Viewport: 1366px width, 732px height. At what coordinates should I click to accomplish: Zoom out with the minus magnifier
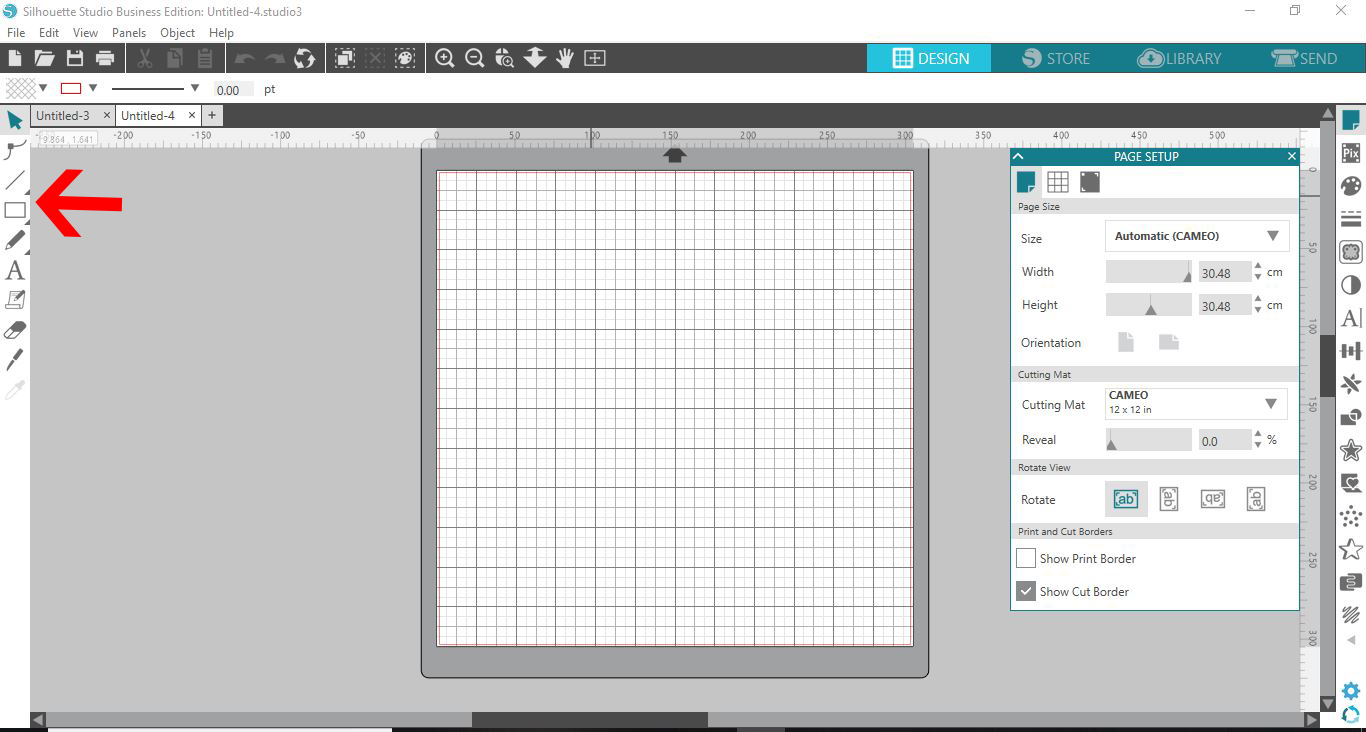(x=475, y=58)
